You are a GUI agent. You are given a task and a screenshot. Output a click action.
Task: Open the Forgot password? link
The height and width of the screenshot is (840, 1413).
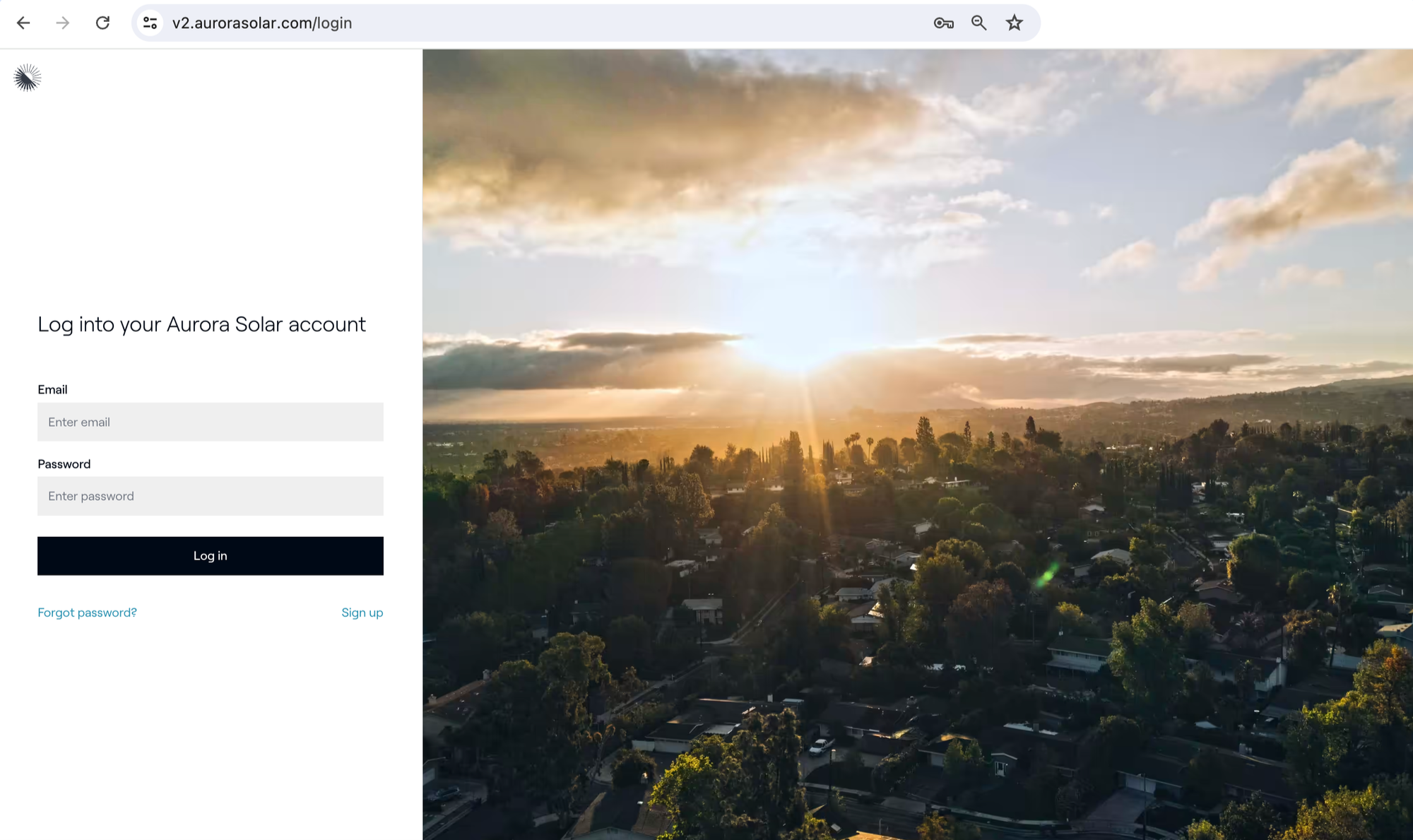pos(87,613)
